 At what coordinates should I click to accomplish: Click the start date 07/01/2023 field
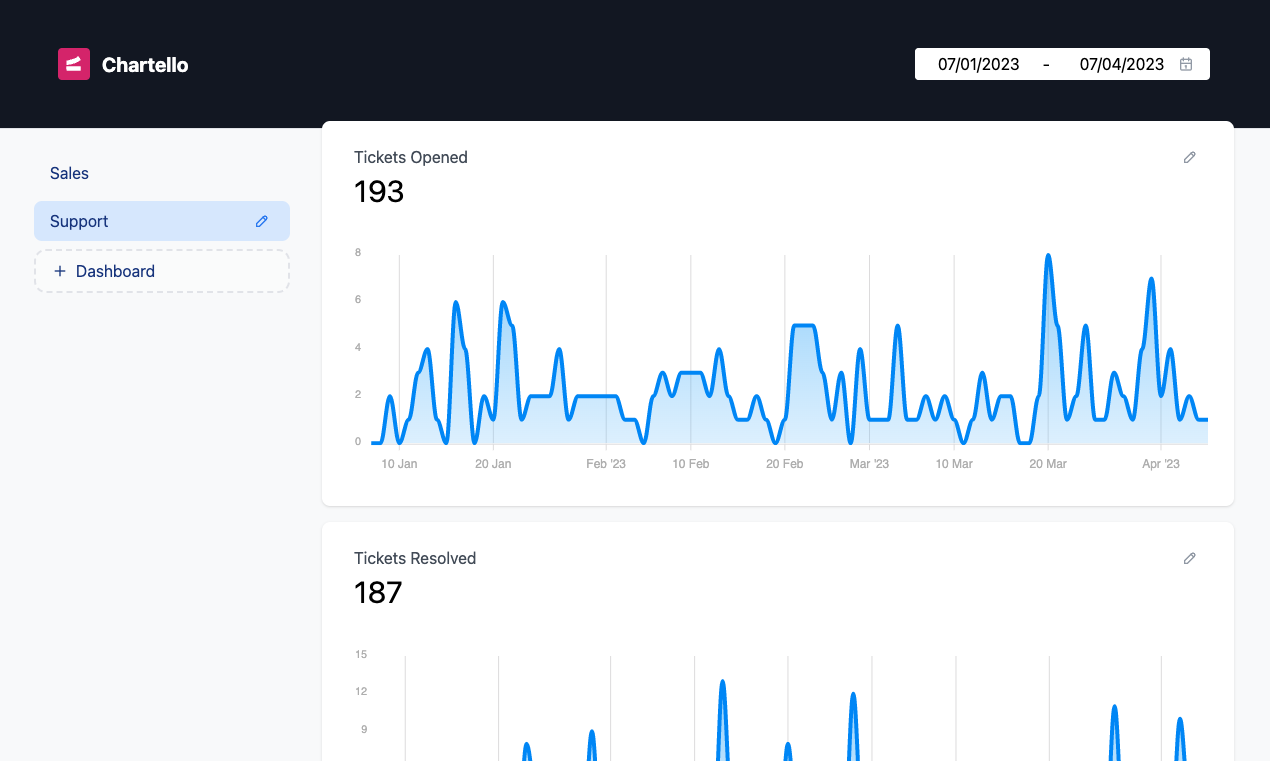(979, 64)
